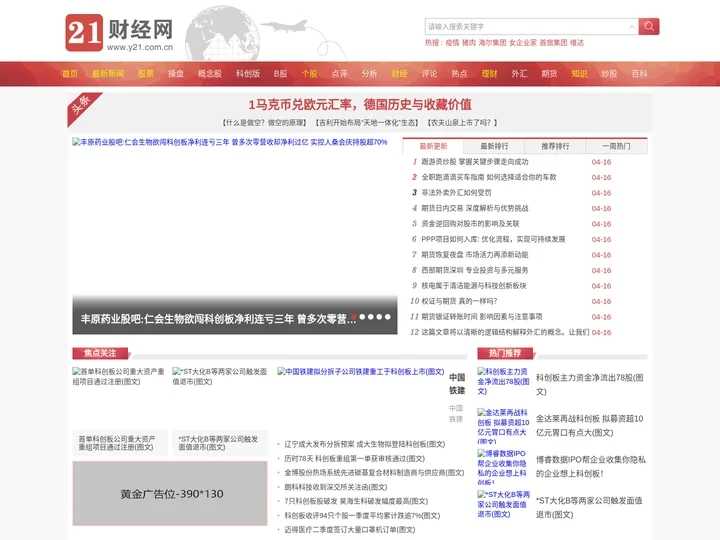Open list item 权证与期货 真的一样吗
Screen dimensions: 720x540
coord(459,301)
